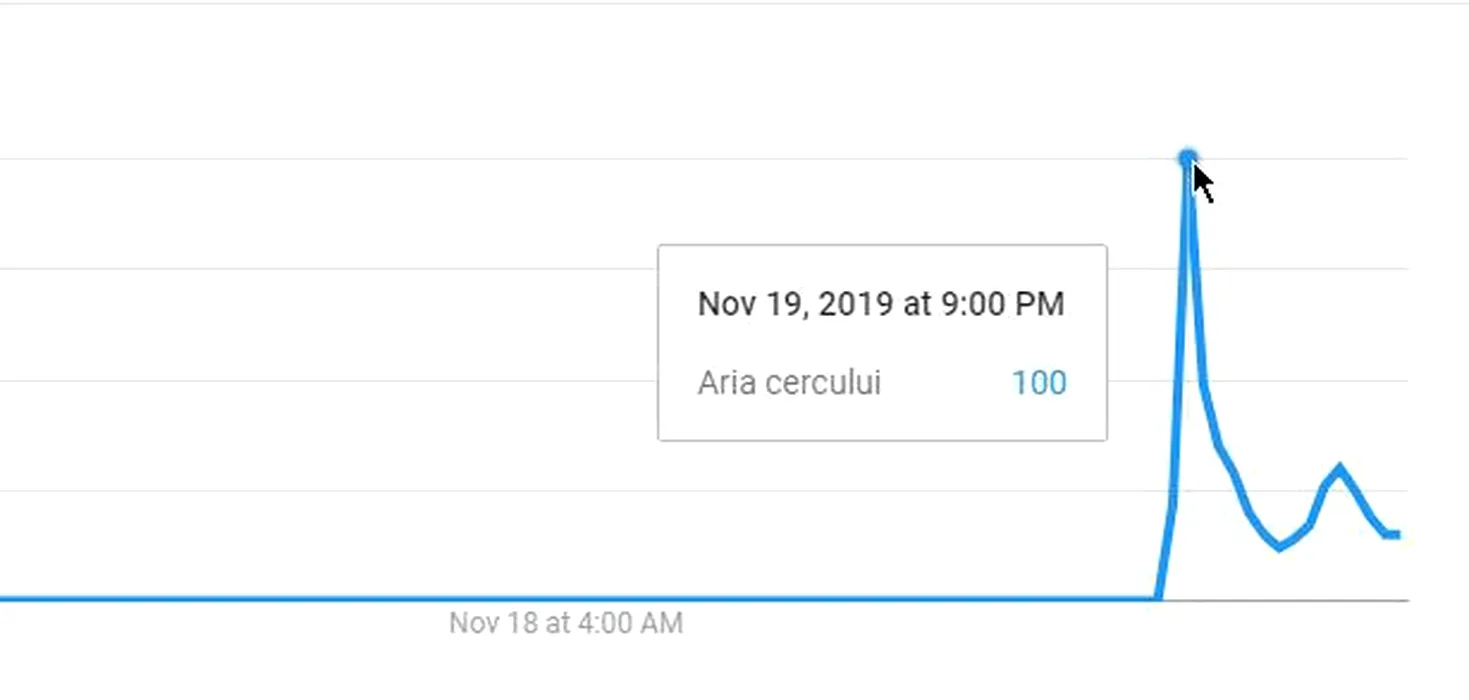Image resolution: width=1469 pixels, height=700 pixels.
Task: Click the Aria cercului label in tooltip
Action: tap(789, 383)
